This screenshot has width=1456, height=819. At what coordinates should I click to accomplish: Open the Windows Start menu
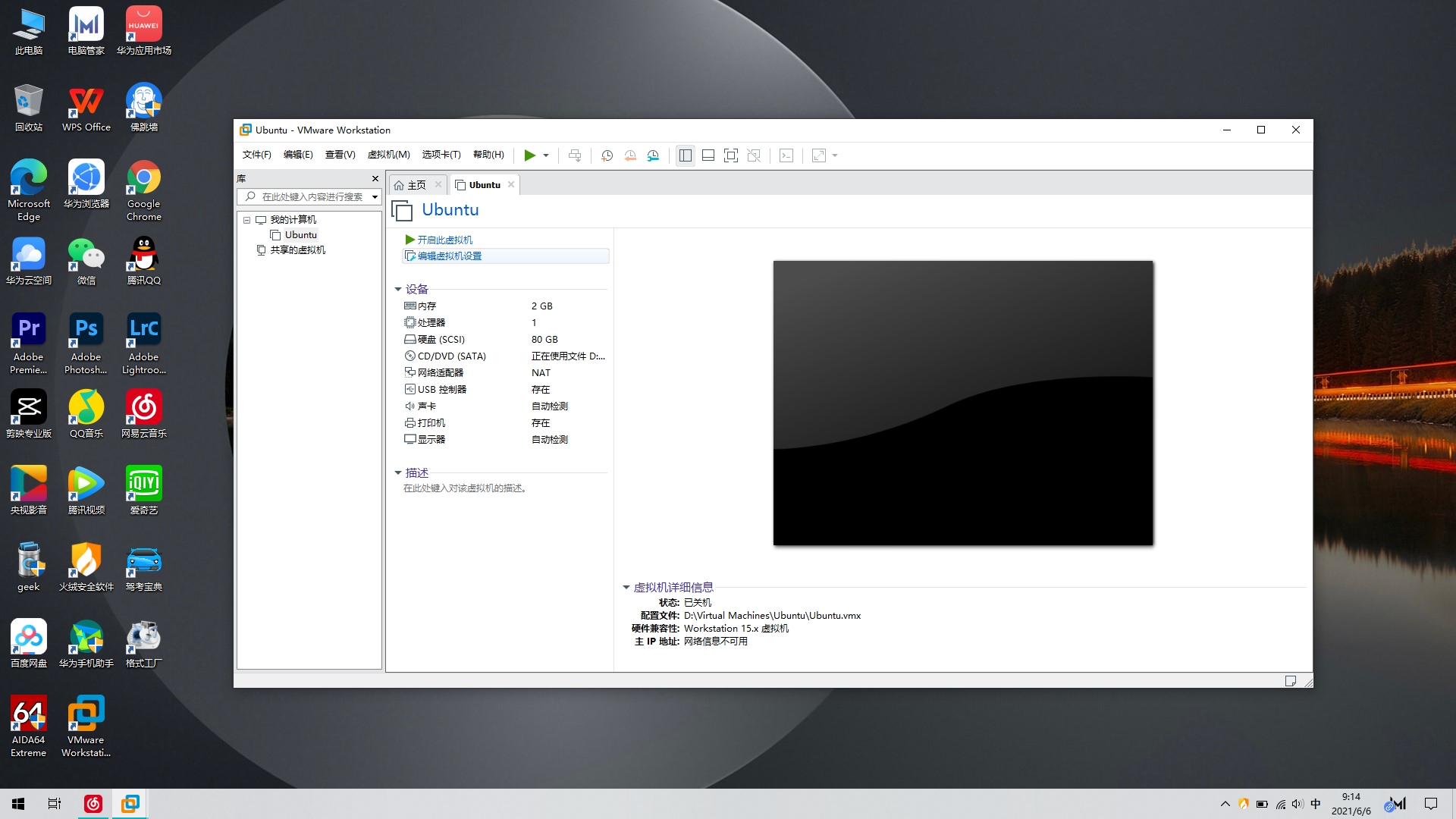(x=18, y=804)
